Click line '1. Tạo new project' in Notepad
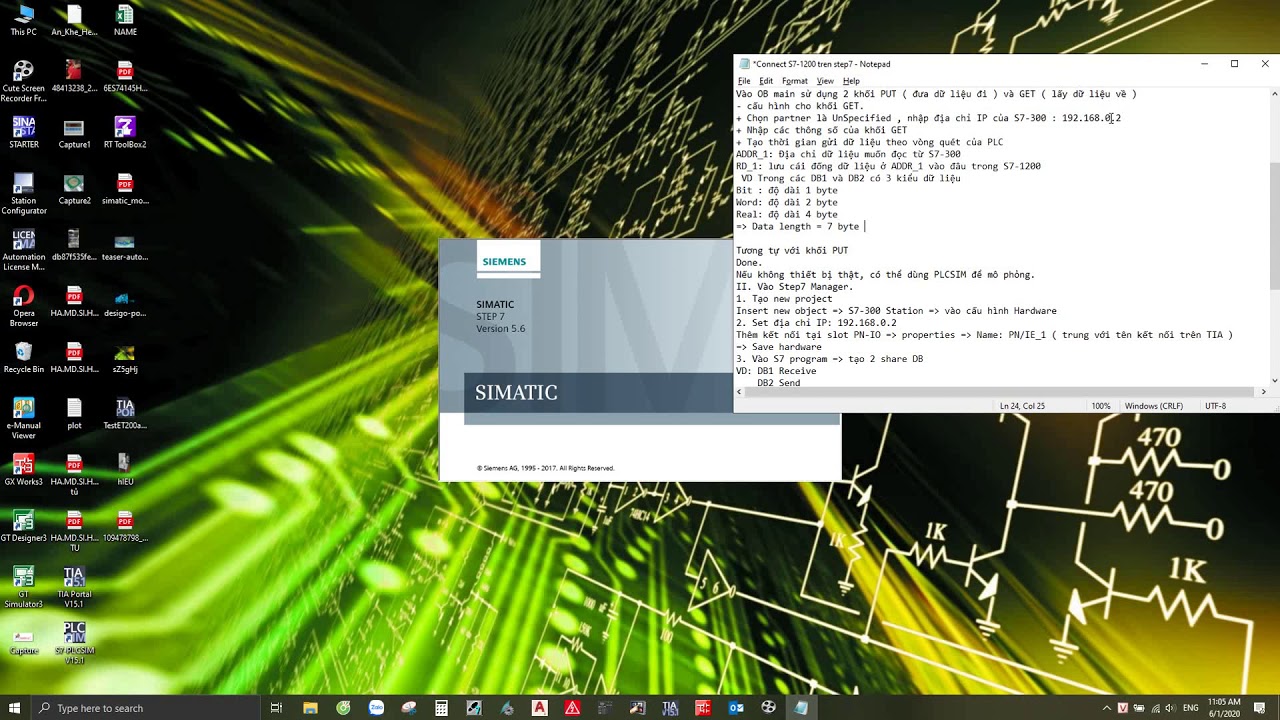 click(x=784, y=299)
